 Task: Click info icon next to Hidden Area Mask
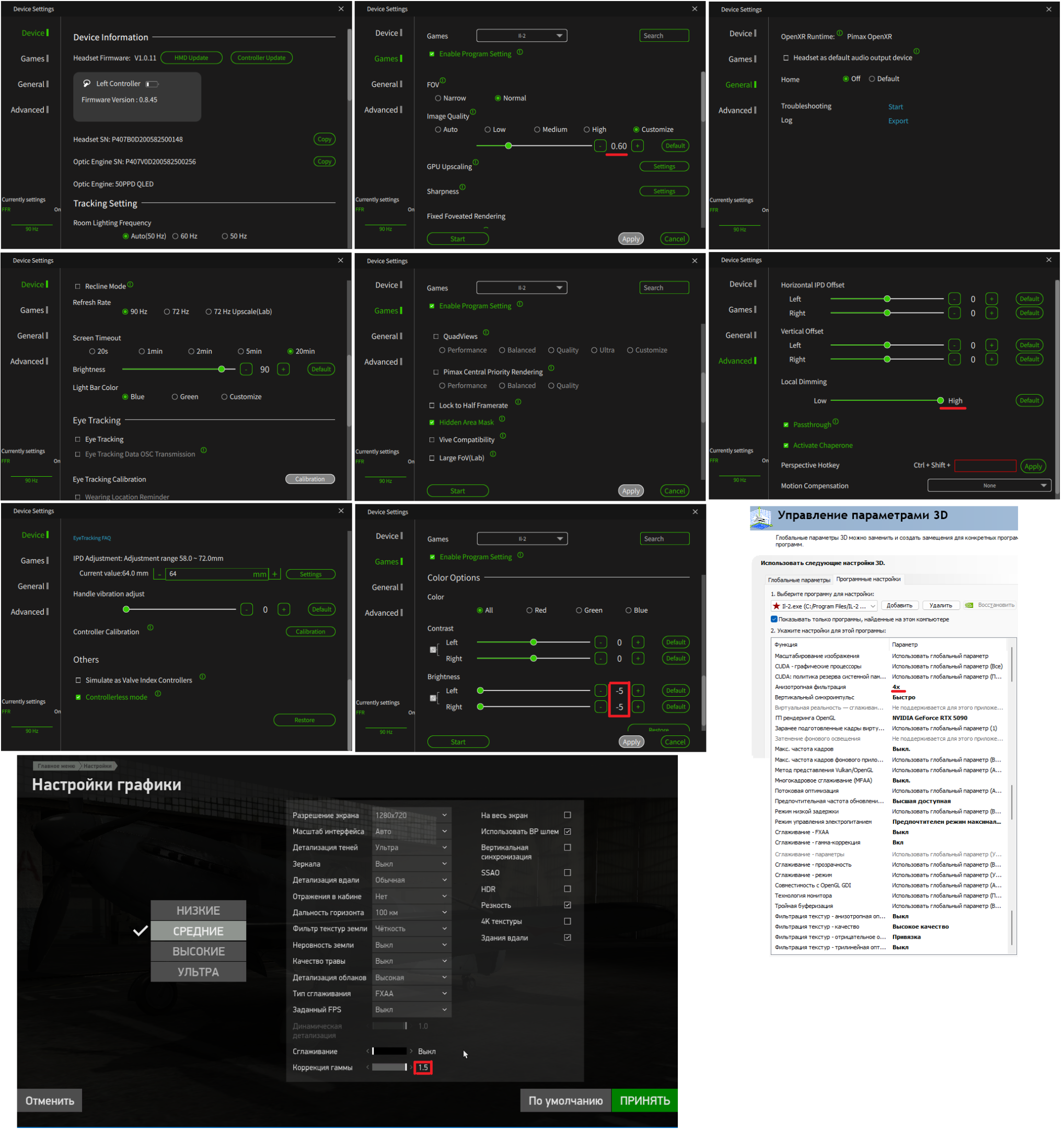click(502, 419)
